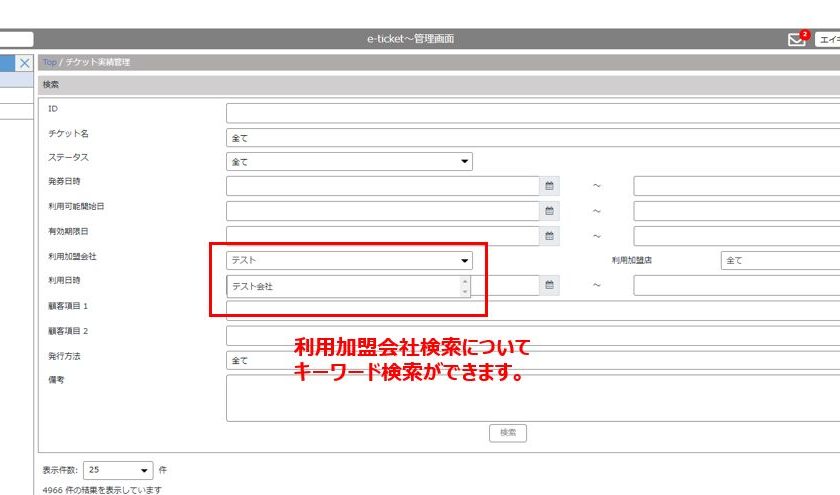This screenshot has width=840, height=495.
Task: Go to Top breadcrumb link
Action: click(x=49, y=63)
